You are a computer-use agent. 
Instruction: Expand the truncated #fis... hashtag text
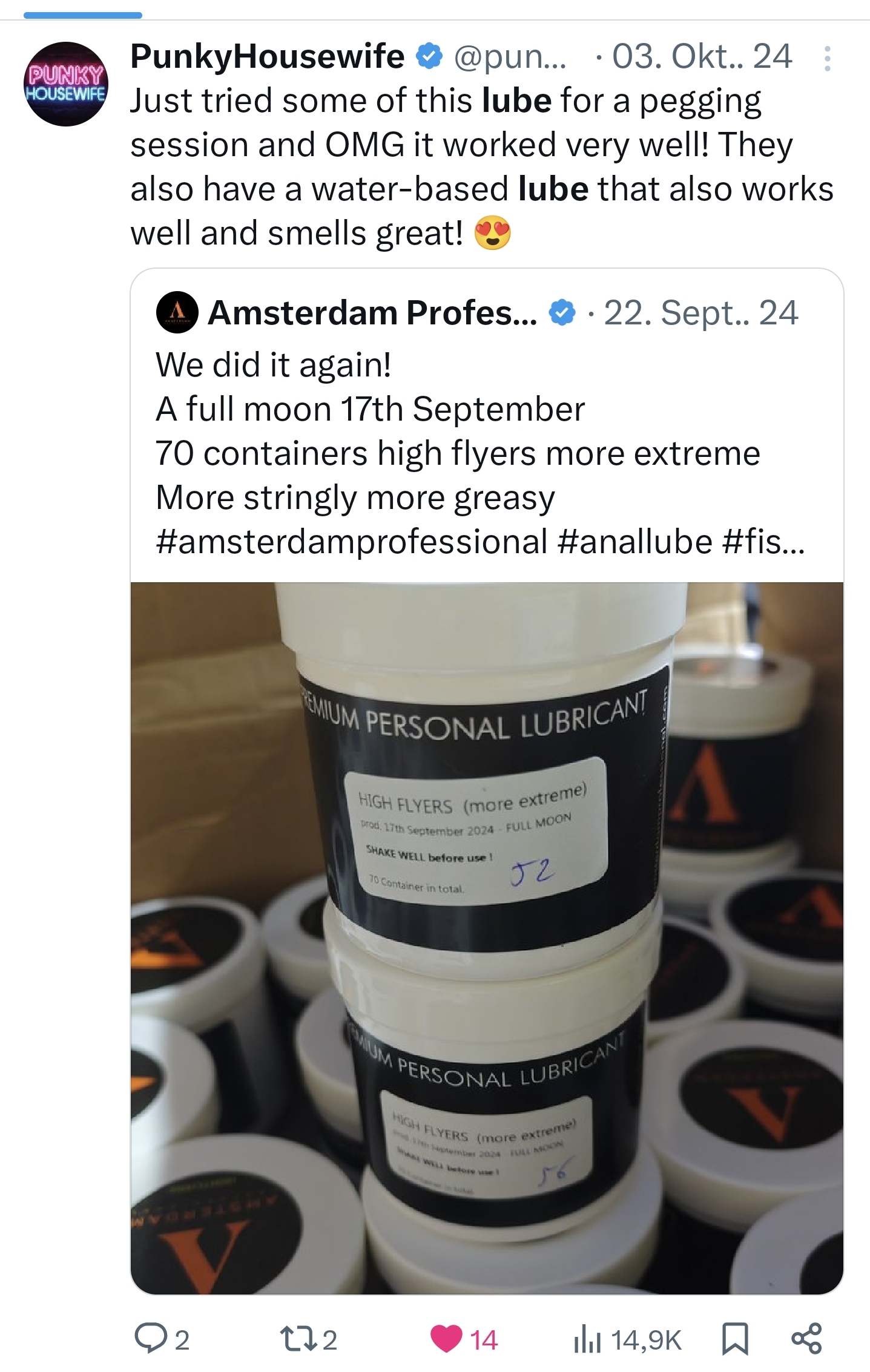pyautogui.click(x=763, y=541)
